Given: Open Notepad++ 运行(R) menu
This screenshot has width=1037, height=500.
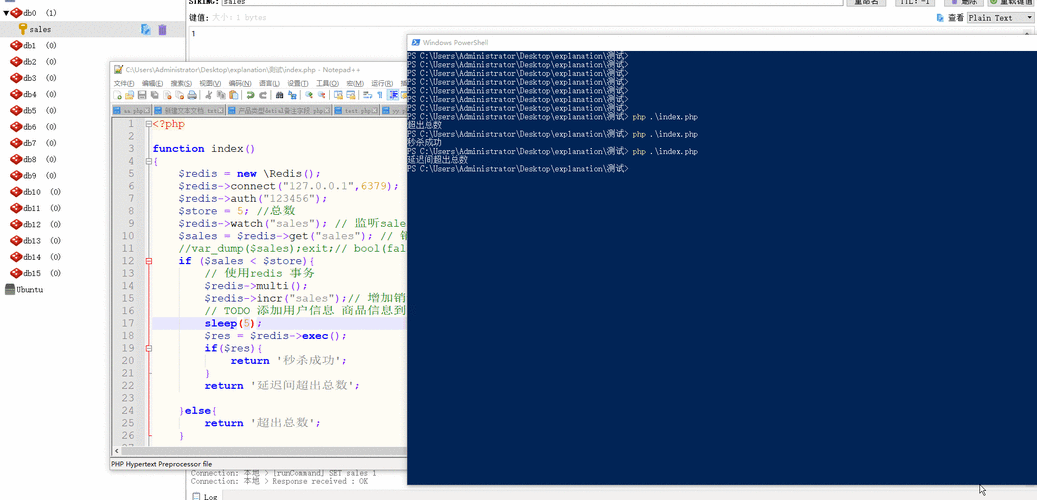Looking at the screenshot, I should click(x=382, y=84).
